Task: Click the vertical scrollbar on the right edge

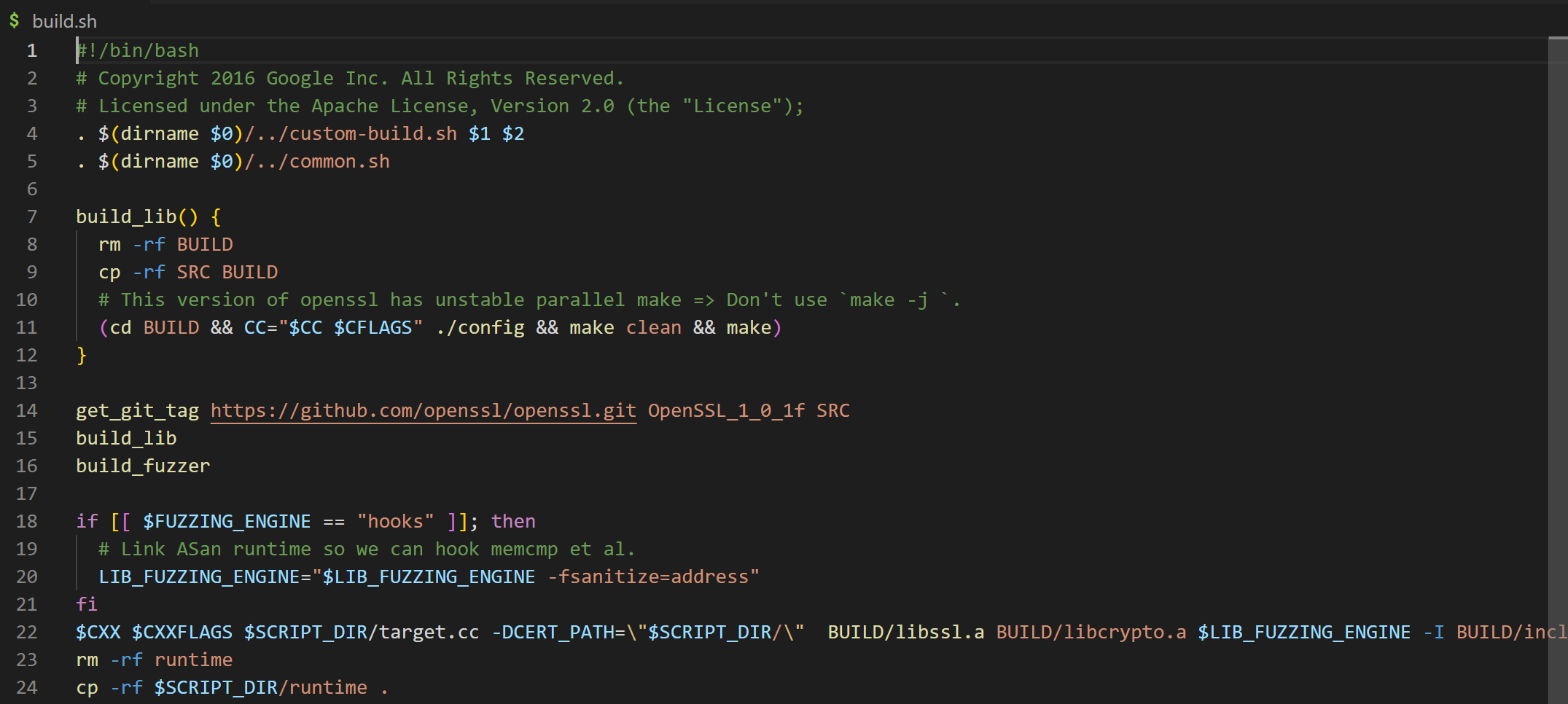Action: (1558, 364)
